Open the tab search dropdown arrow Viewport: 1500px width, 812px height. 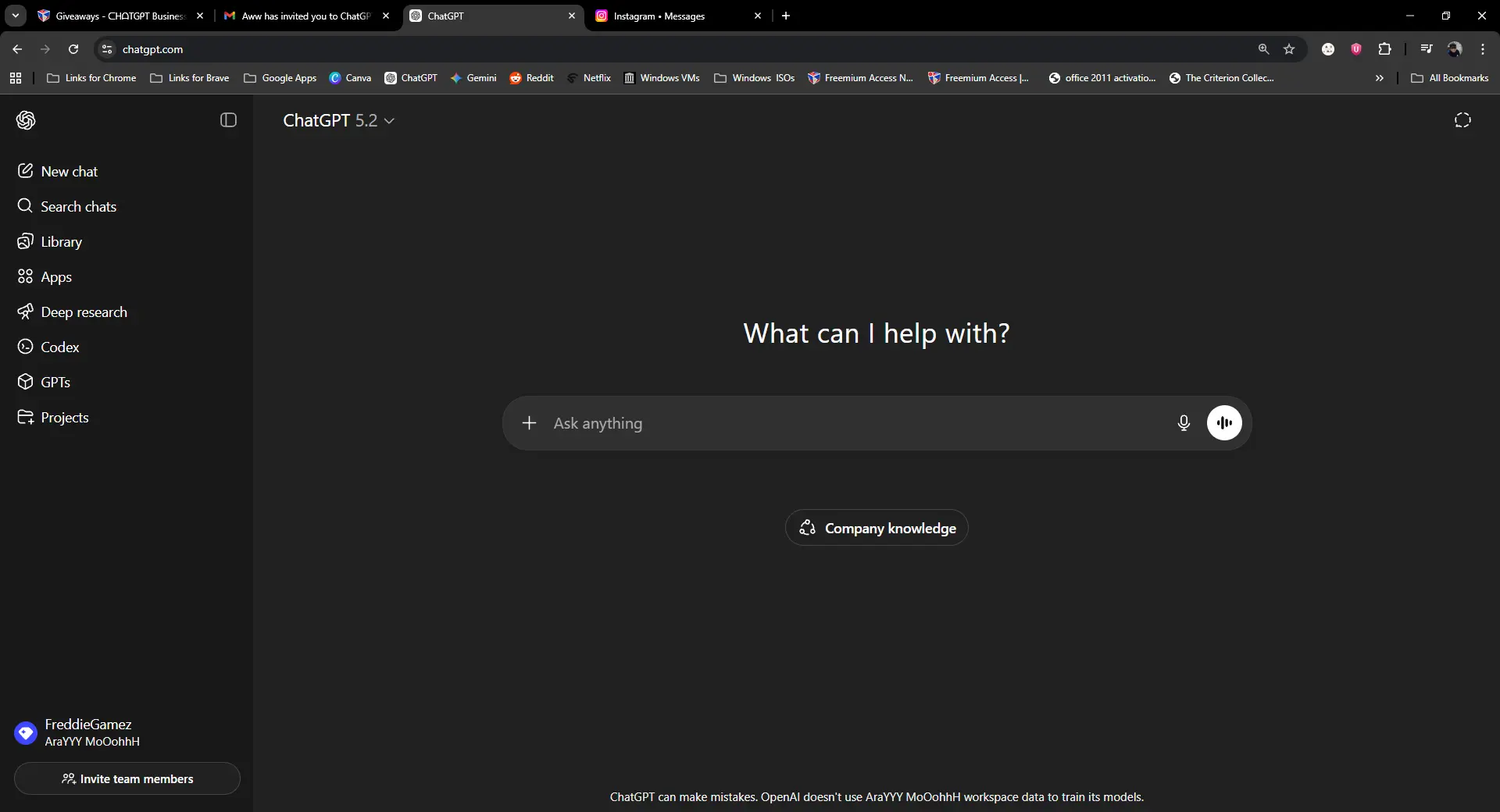pyautogui.click(x=16, y=16)
